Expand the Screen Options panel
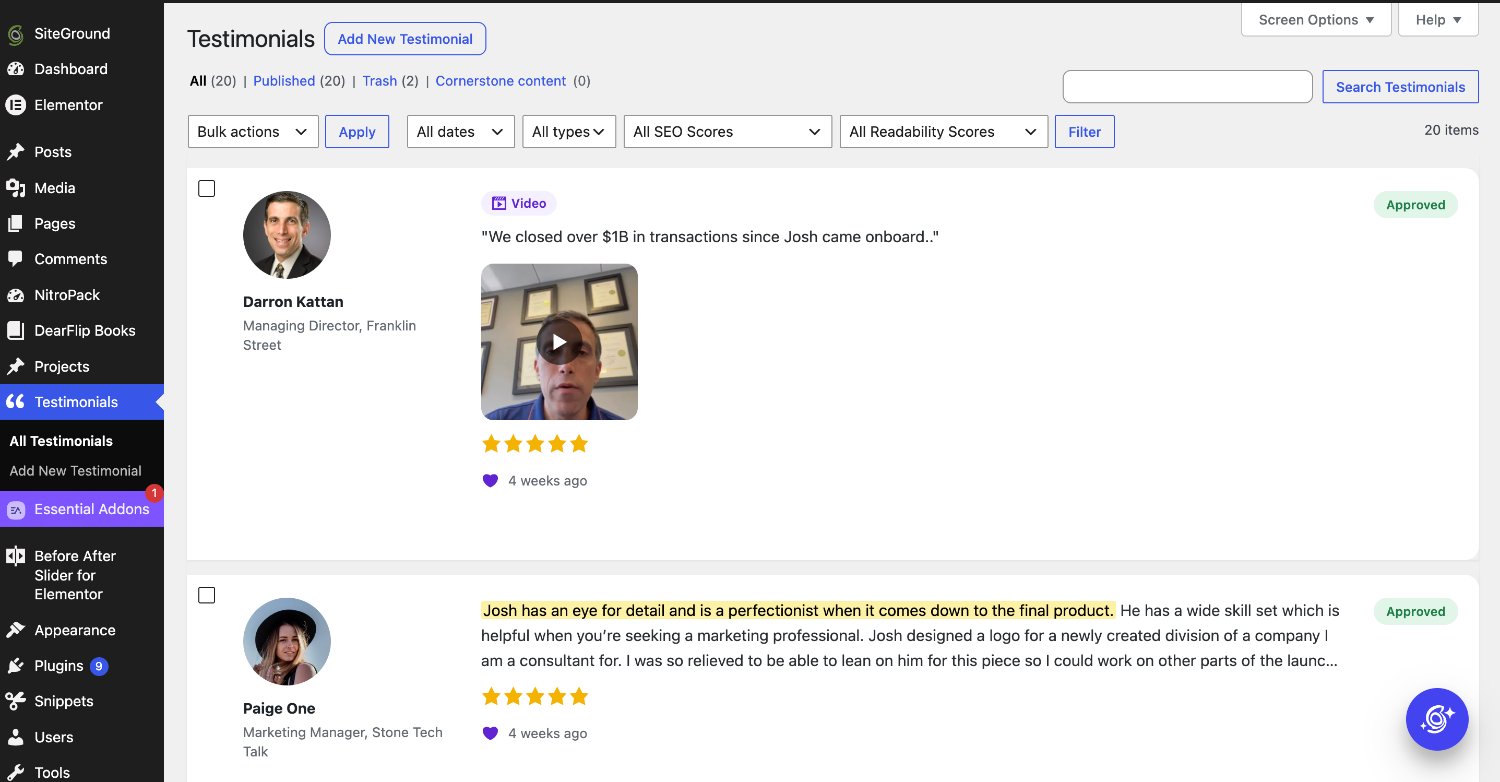Viewport: 1500px width, 782px height. (x=1316, y=20)
